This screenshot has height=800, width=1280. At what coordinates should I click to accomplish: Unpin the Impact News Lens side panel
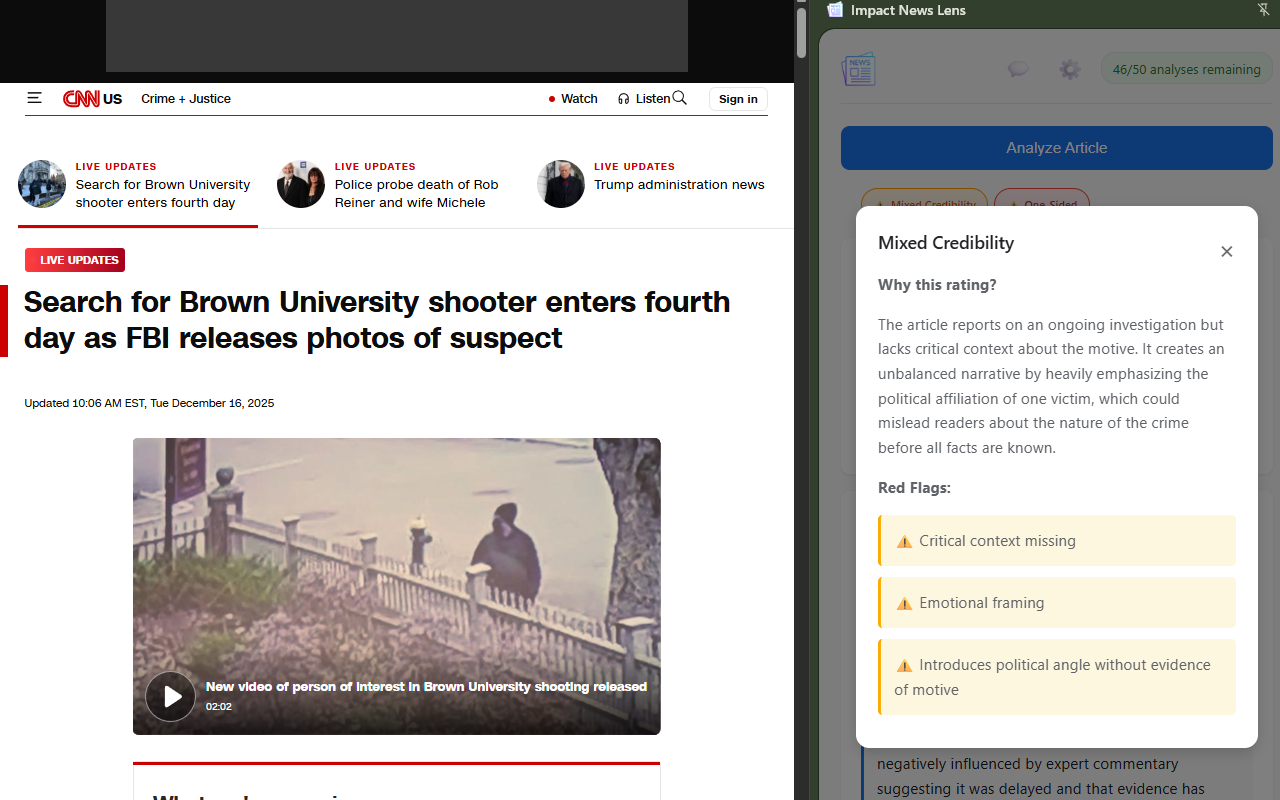(x=1263, y=10)
